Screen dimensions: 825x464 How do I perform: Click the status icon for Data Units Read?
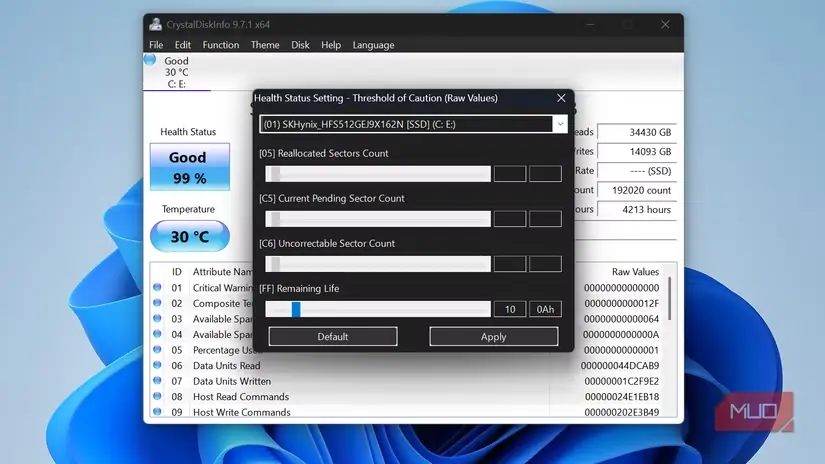tap(157, 365)
